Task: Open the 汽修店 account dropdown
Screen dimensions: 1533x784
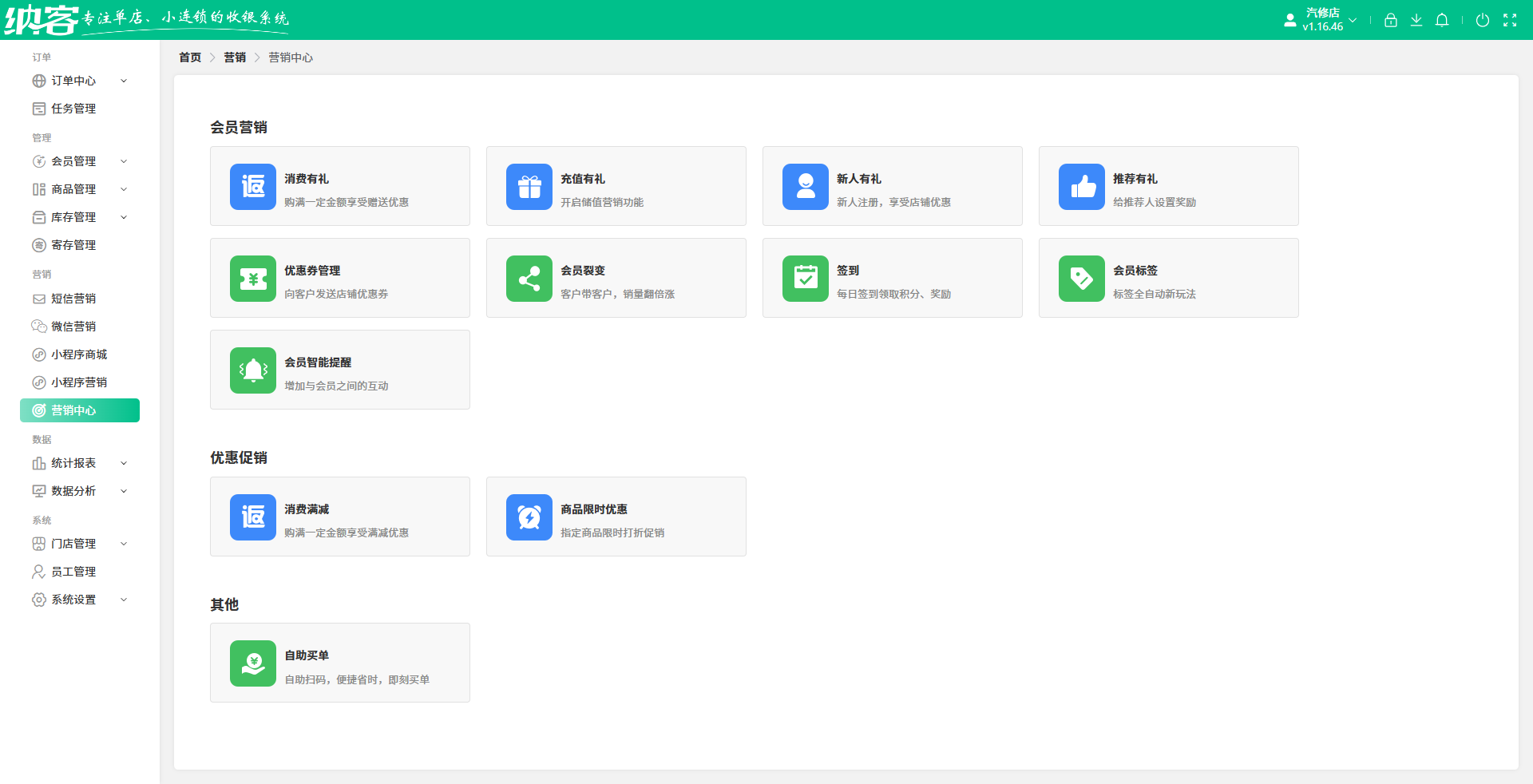Action: pos(1321,20)
